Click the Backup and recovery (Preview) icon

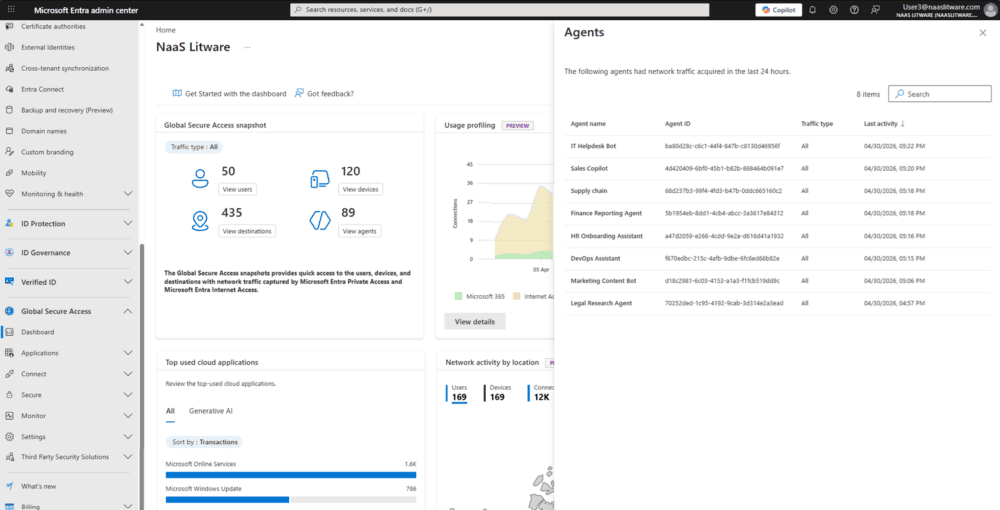pos(9,110)
